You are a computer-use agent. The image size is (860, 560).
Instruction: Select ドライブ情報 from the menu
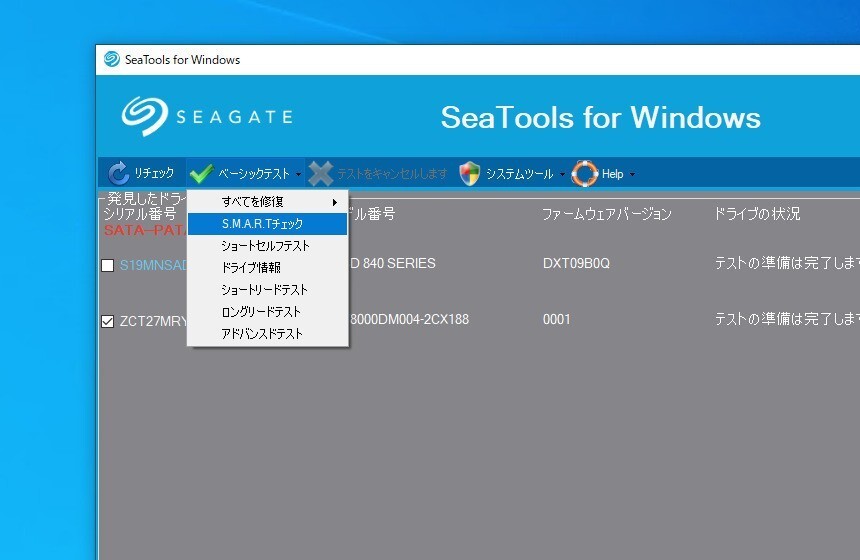pyautogui.click(x=251, y=268)
